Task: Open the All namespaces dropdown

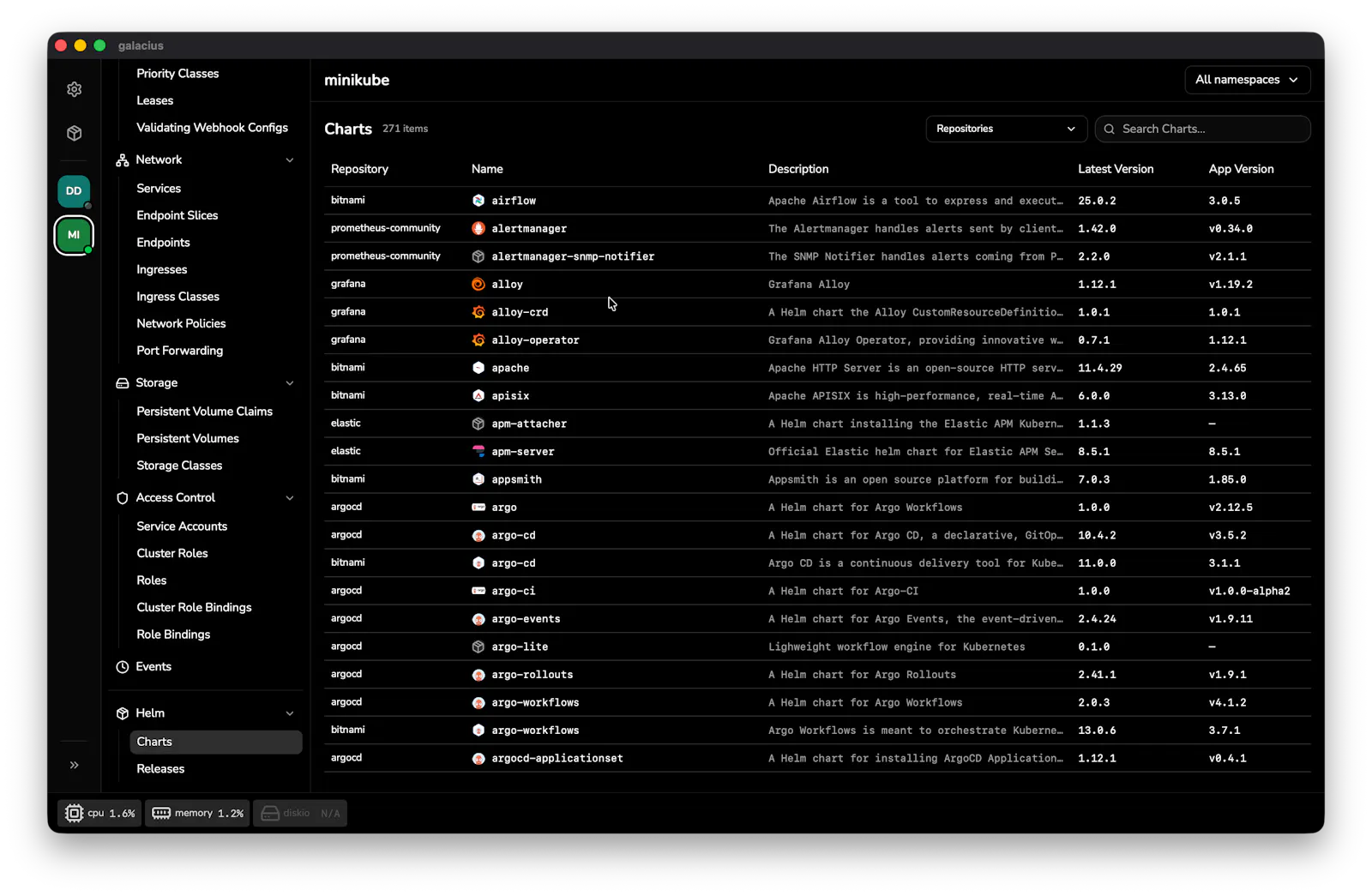Action: pyautogui.click(x=1247, y=80)
